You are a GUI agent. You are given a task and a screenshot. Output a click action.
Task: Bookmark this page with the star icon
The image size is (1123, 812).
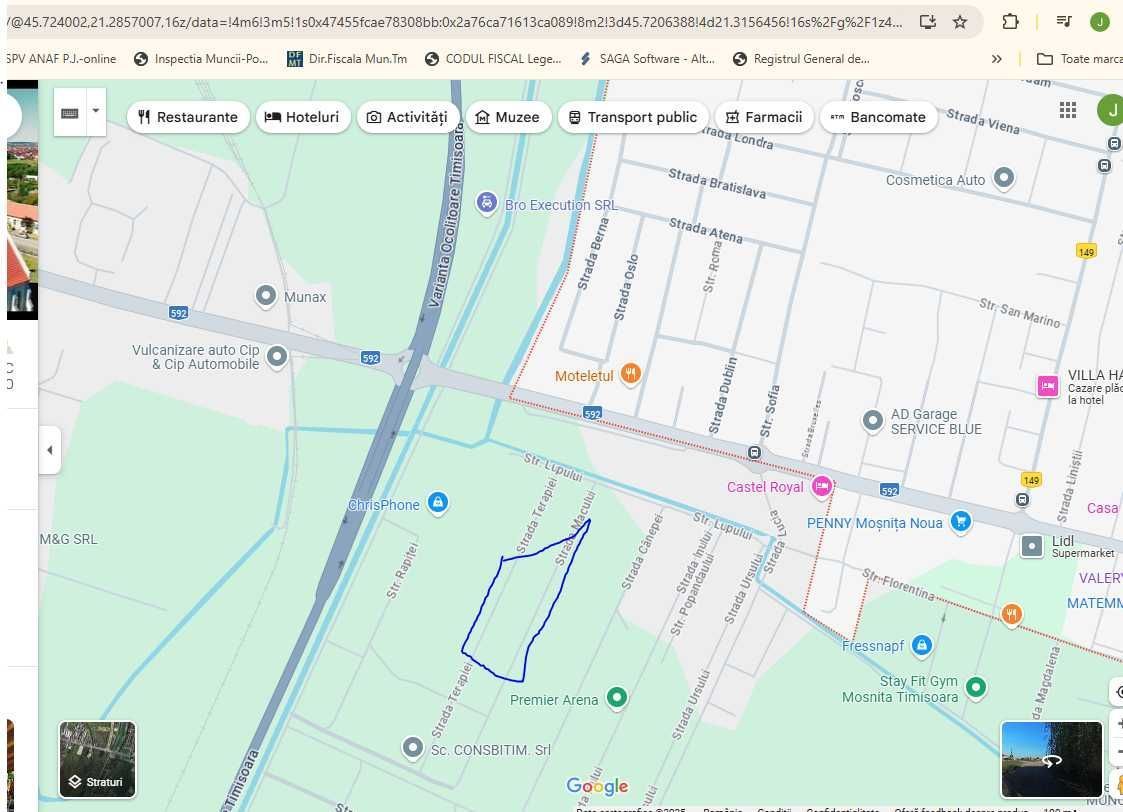pyautogui.click(x=960, y=21)
